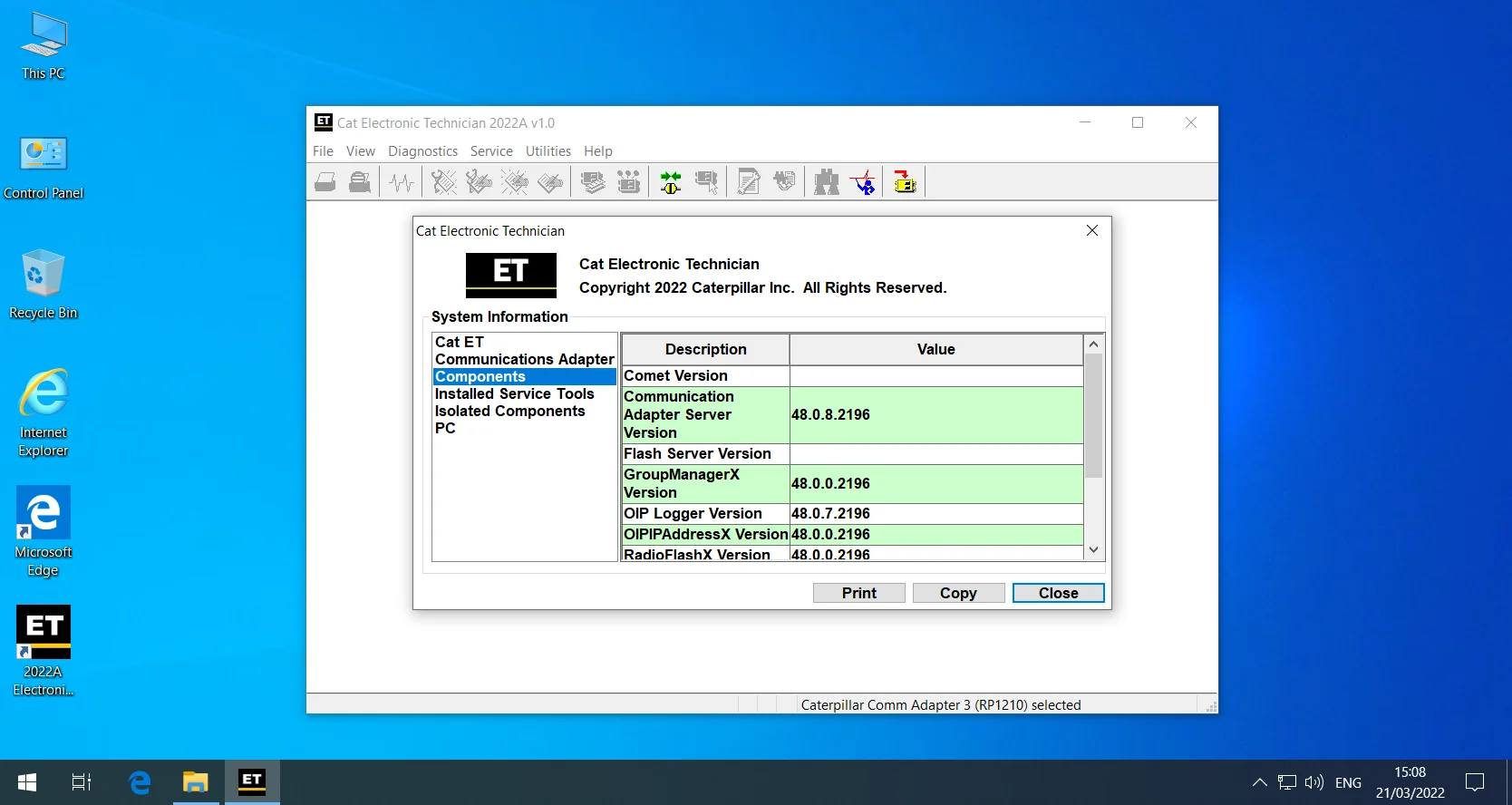Open the Service menu

[x=491, y=151]
